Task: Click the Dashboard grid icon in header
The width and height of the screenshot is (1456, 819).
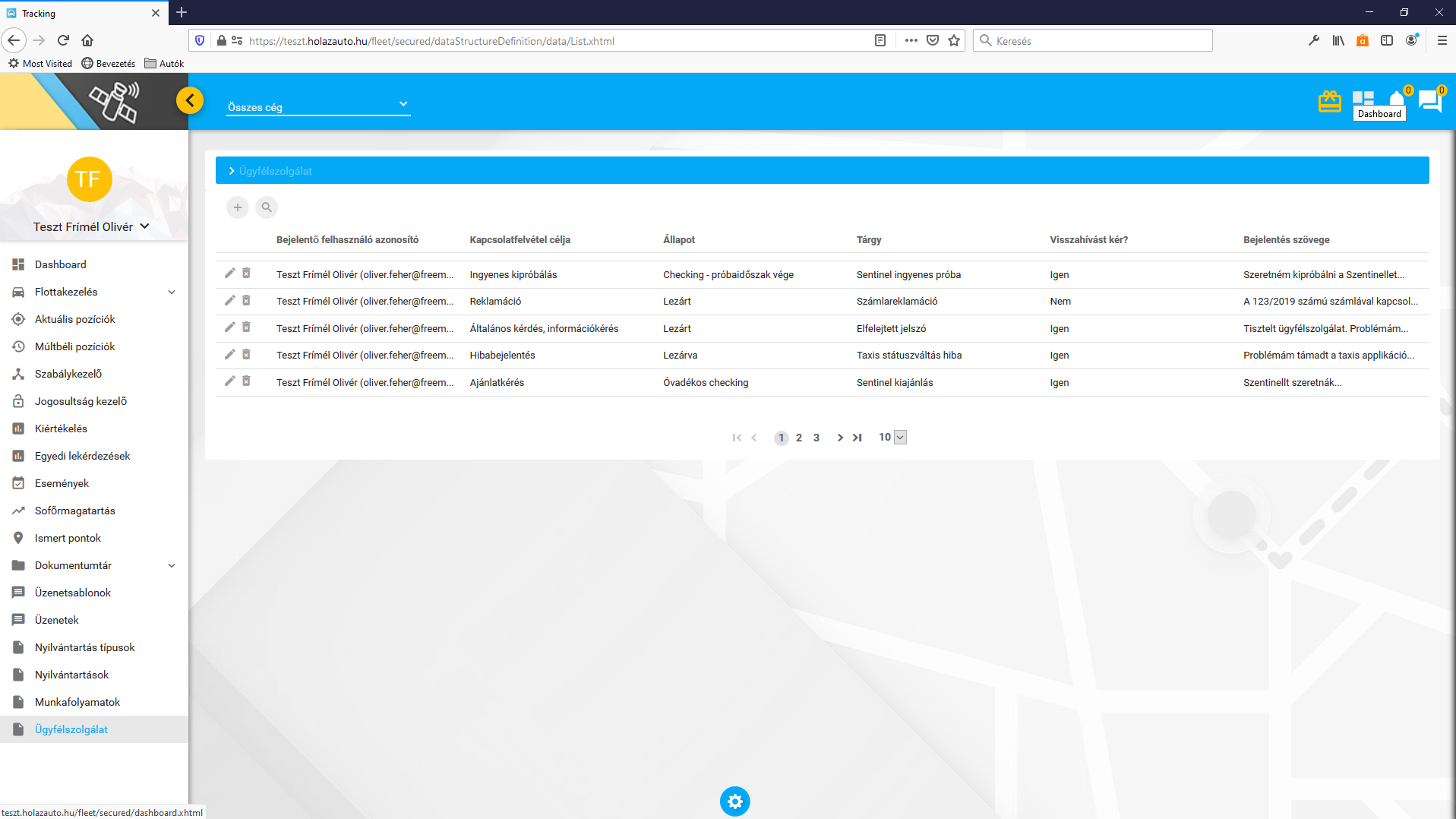Action: coord(1363,98)
